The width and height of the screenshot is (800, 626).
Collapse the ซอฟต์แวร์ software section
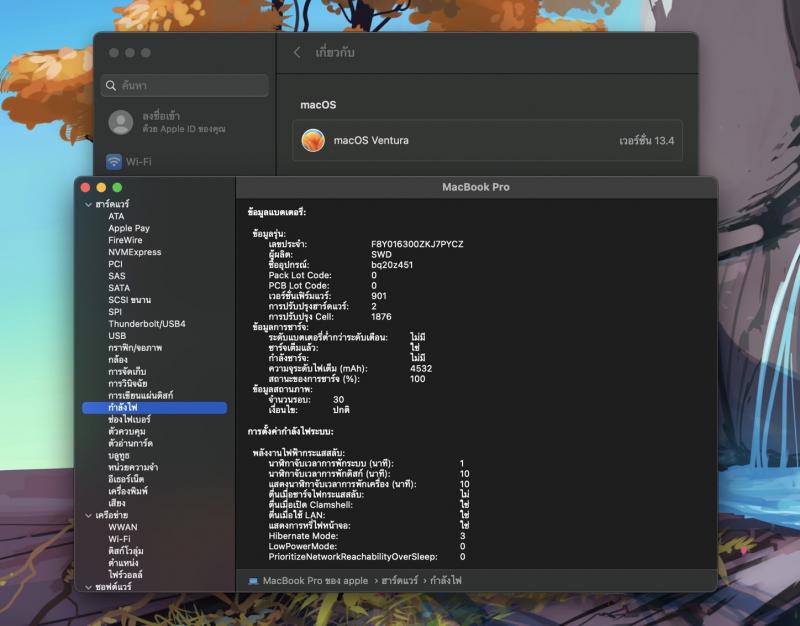[x=87, y=587]
